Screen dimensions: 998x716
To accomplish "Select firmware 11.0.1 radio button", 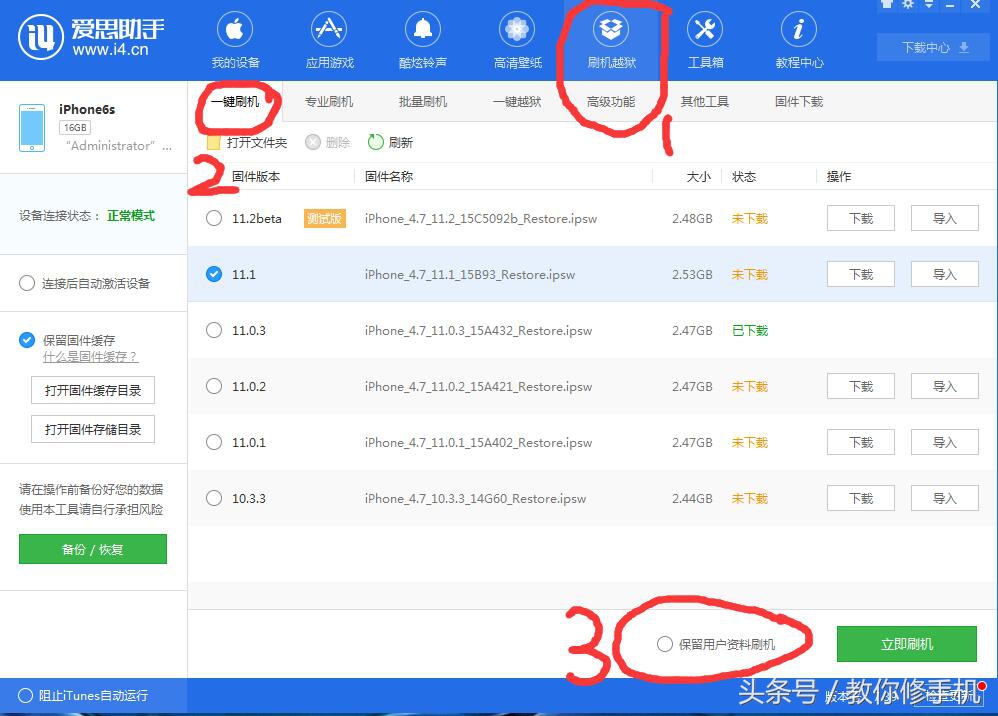I will (x=214, y=442).
